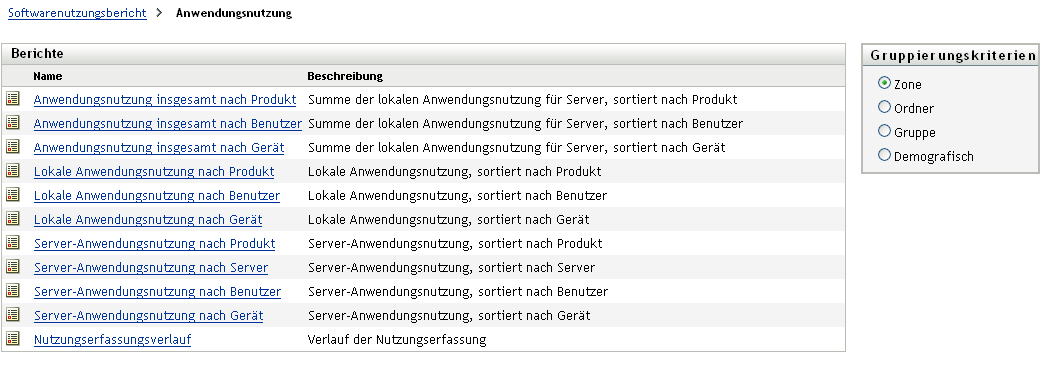Click report icon beside Lokale Anwendungsnutzung nach Benutzer

13,195
